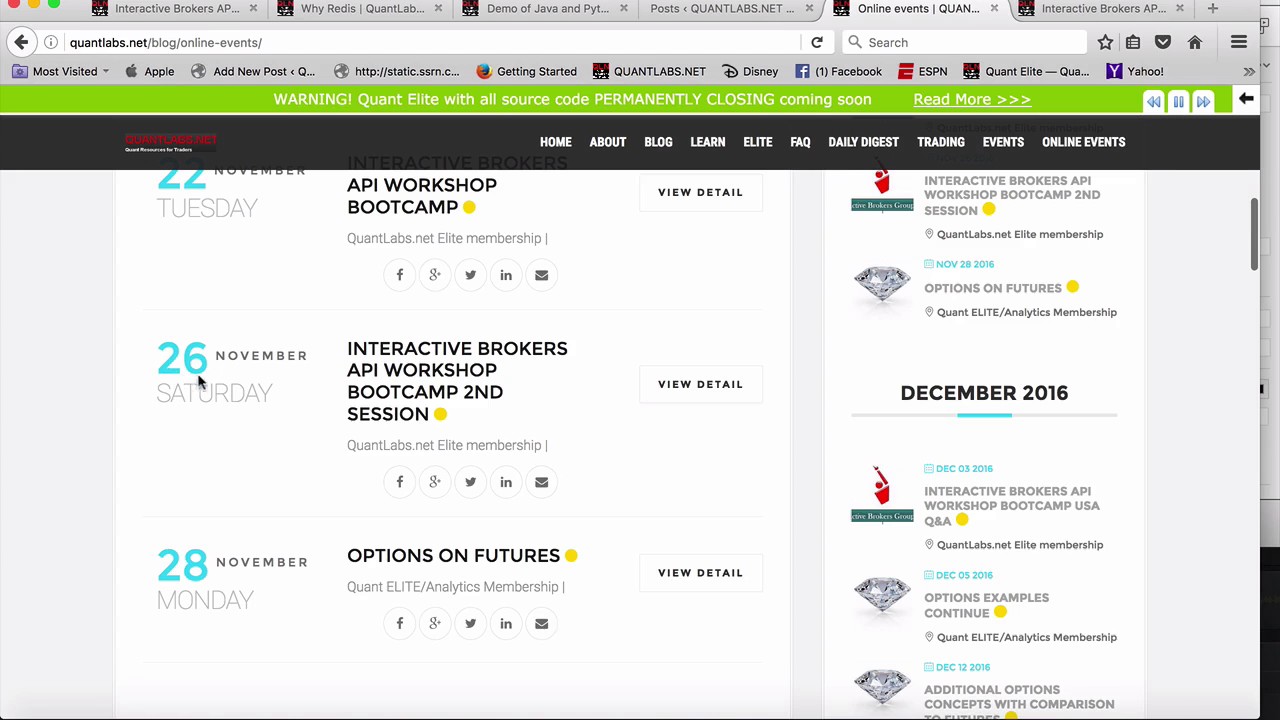Open DAILY DIGEST navigation item
Viewport: 1280px width, 720px height.
[x=864, y=142]
